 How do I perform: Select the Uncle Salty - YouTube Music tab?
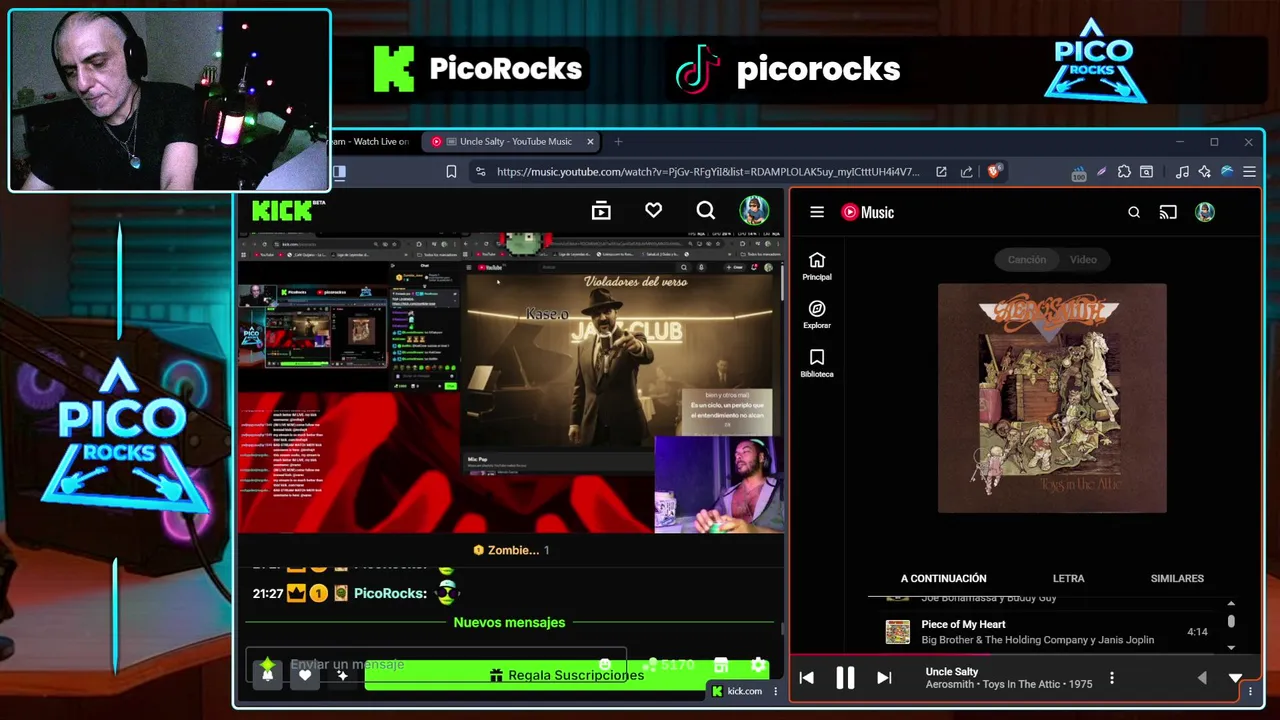509,142
